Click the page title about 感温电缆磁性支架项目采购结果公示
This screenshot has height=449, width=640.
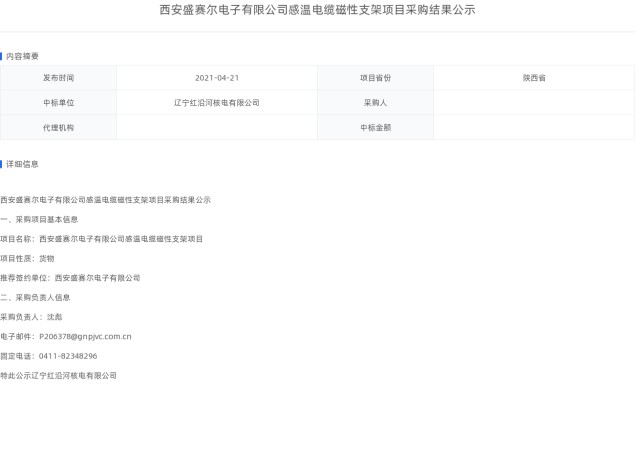point(317,10)
